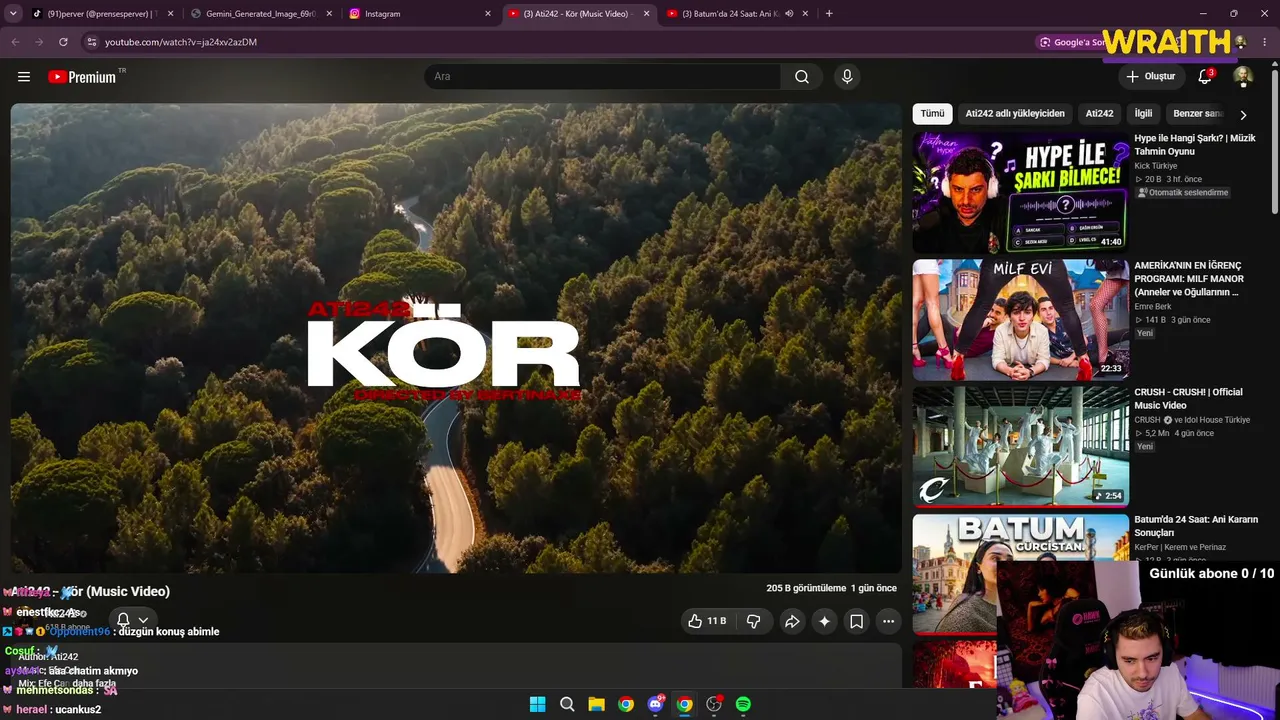The height and width of the screenshot is (720, 1280).
Task: Open more actions menu under the video
Action: pos(888,621)
